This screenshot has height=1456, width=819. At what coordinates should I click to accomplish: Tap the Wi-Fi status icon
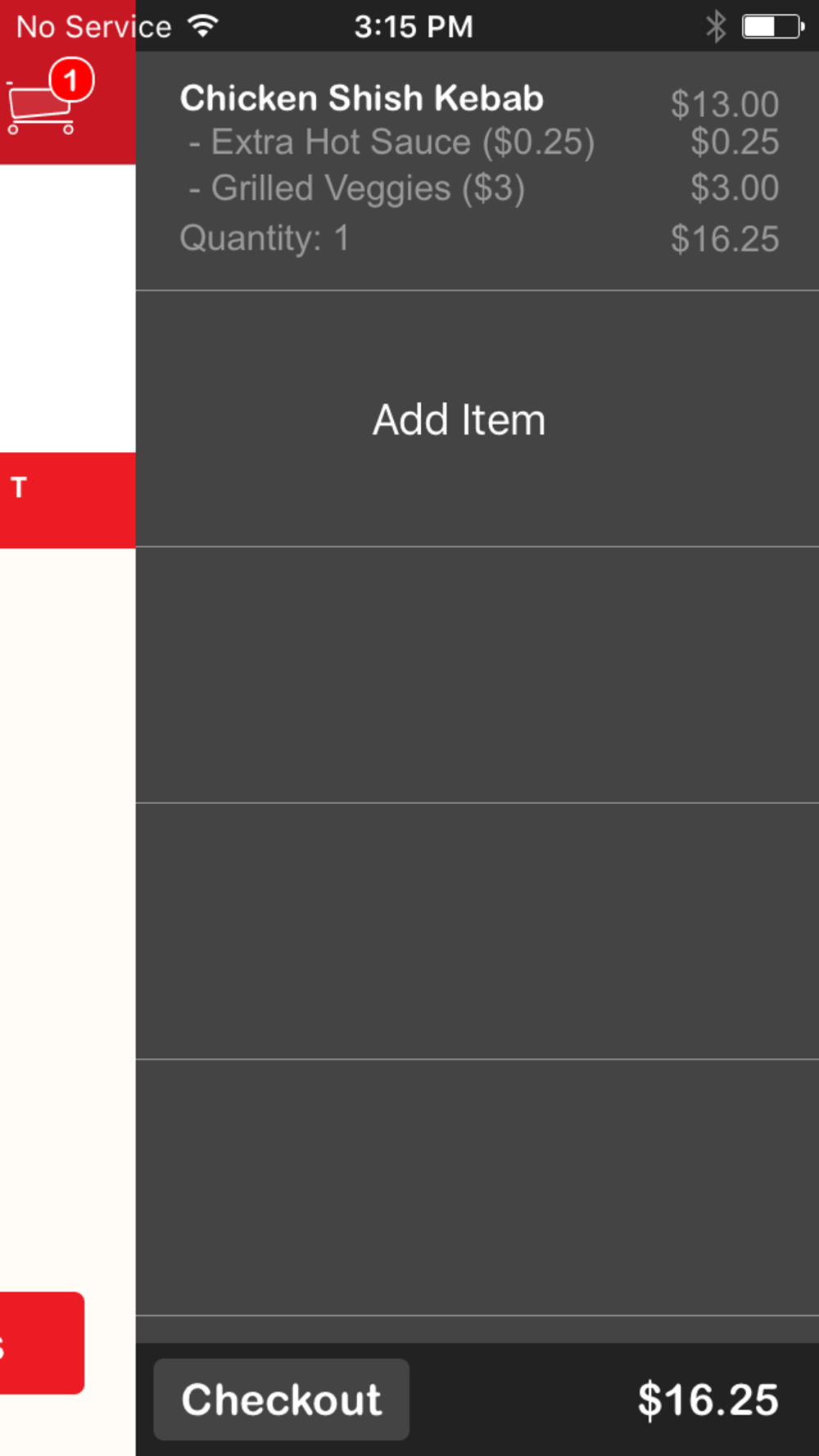pyautogui.click(x=202, y=25)
